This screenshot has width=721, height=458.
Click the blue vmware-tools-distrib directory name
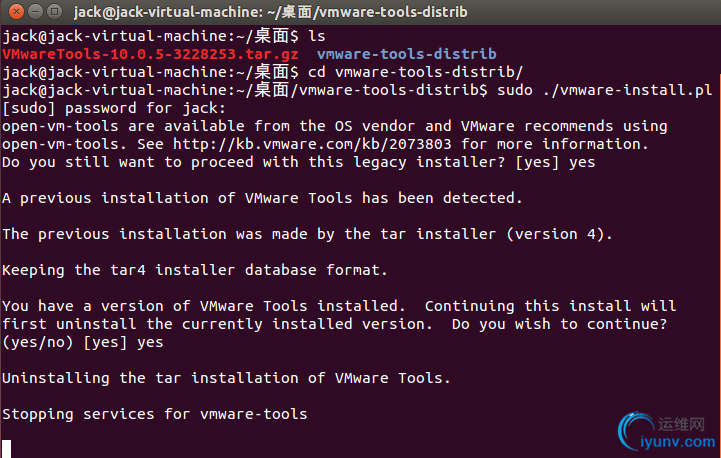[x=406, y=54]
